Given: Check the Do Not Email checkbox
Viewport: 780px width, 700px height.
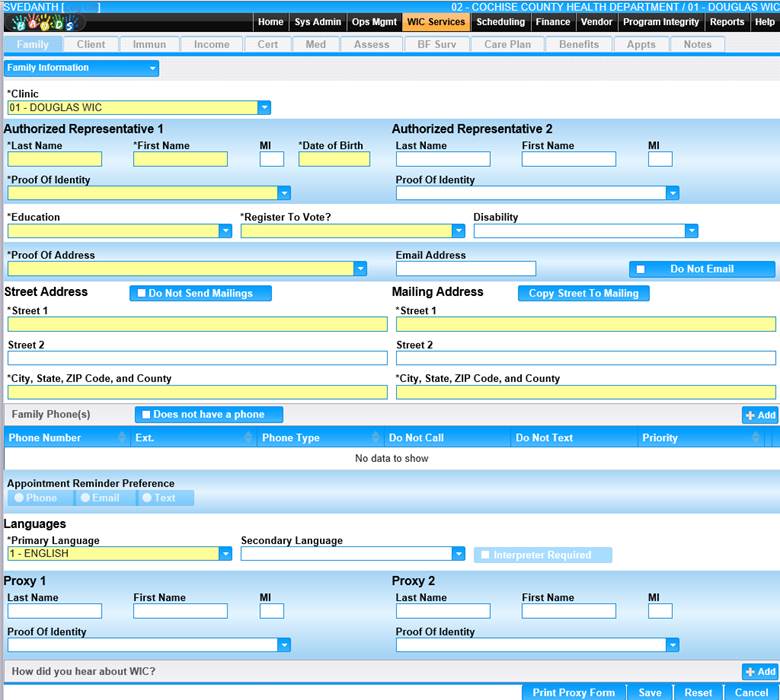Looking at the screenshot, I should point(641,269).
